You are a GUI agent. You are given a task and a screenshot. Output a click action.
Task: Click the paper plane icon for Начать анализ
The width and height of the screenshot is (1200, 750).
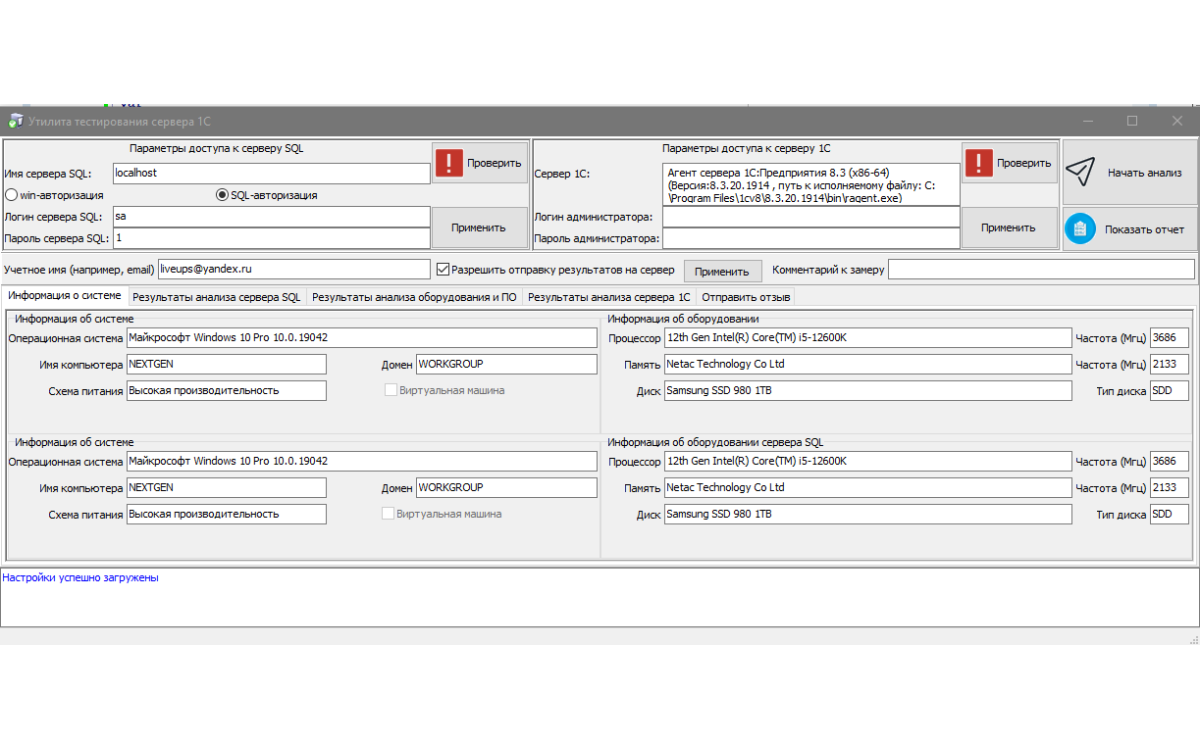point(1080,172)
